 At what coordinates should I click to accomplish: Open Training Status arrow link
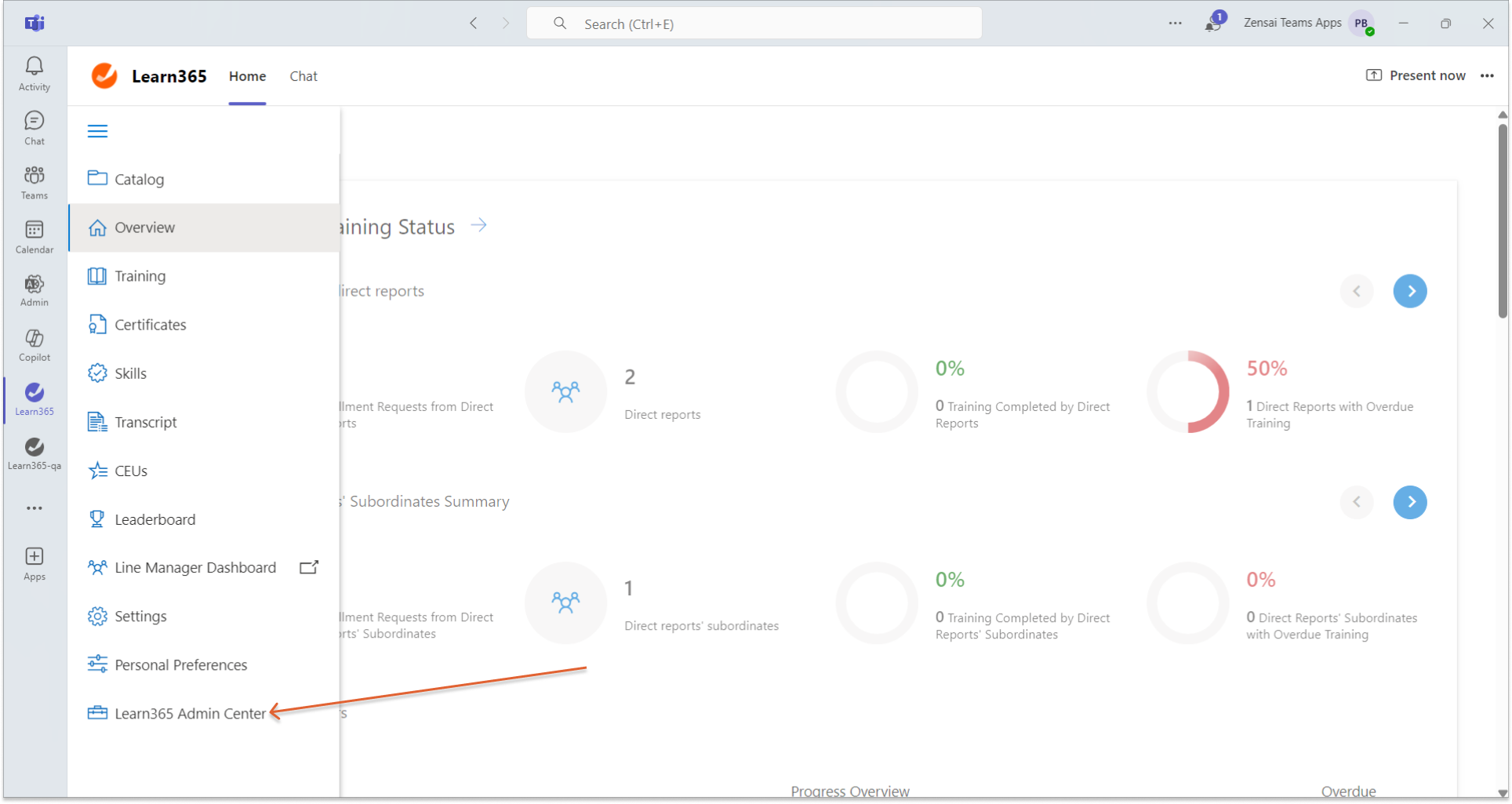478,226
